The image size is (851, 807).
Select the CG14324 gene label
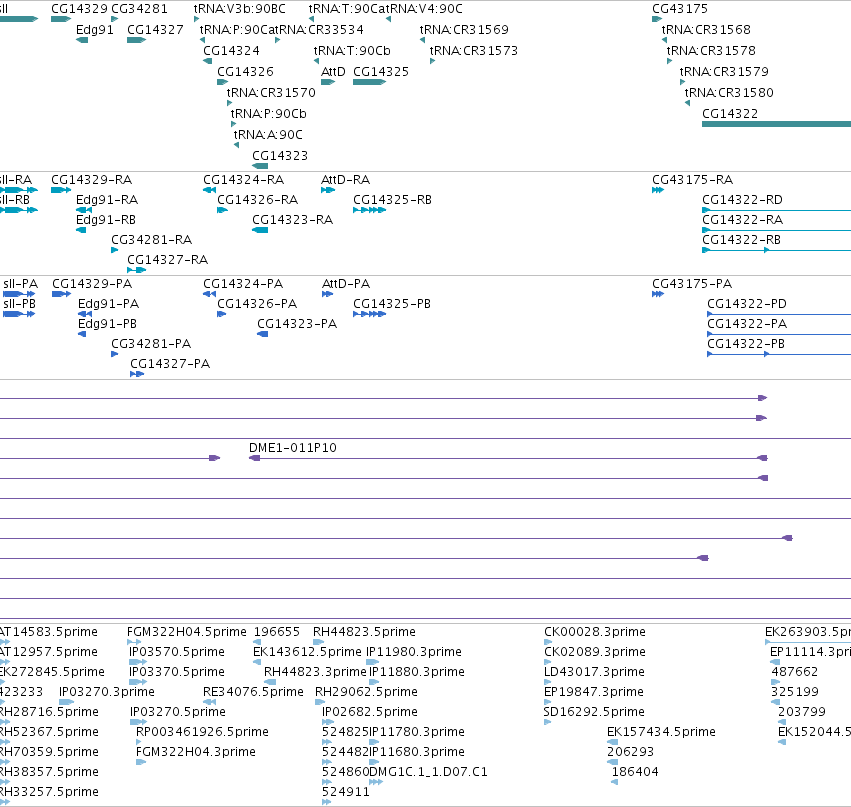pyautogui.click(x=231, y=50)
